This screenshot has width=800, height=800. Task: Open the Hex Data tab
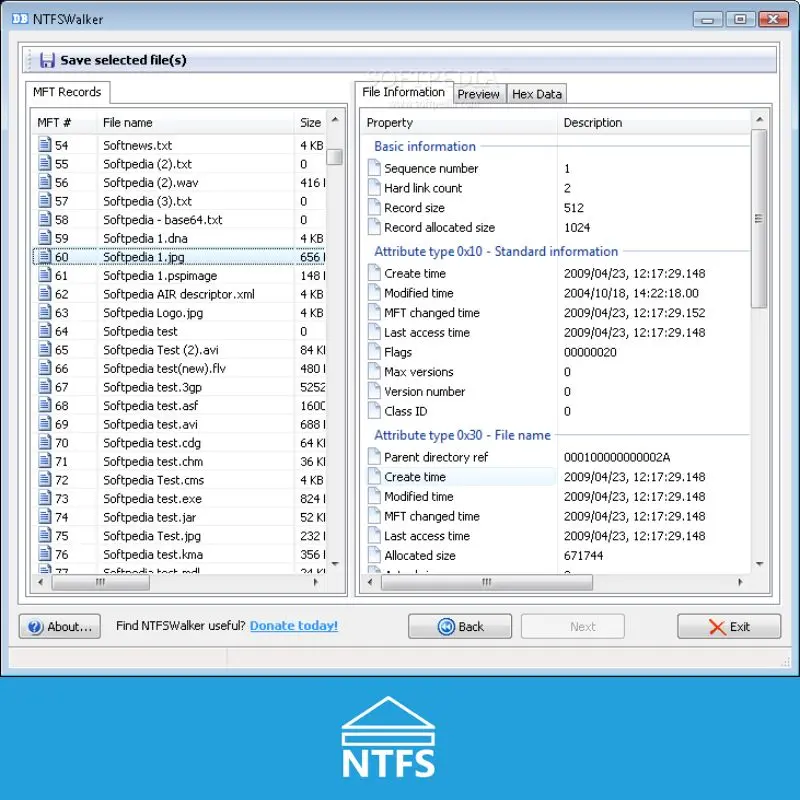coord(537,94)
